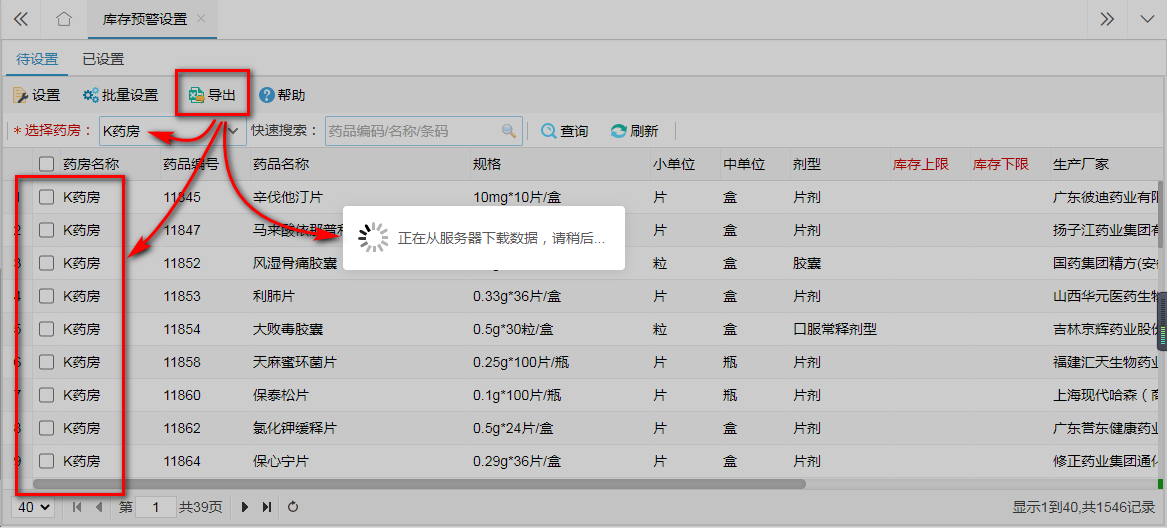Toggle the select-all header checkbox

tap(46, 164)
